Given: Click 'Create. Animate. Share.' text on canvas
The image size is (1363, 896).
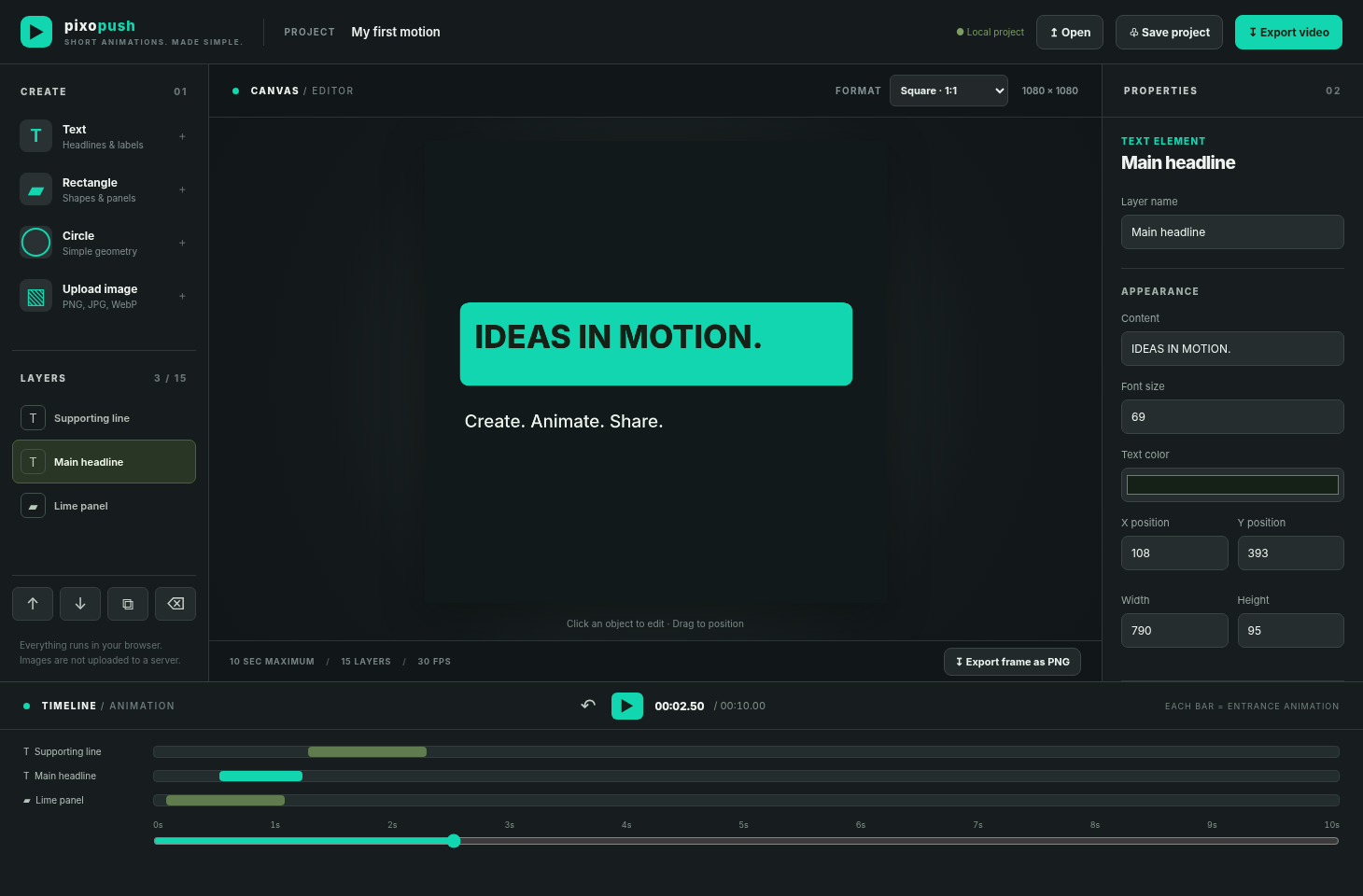Looking at the screenshot, I should point(564,421).
